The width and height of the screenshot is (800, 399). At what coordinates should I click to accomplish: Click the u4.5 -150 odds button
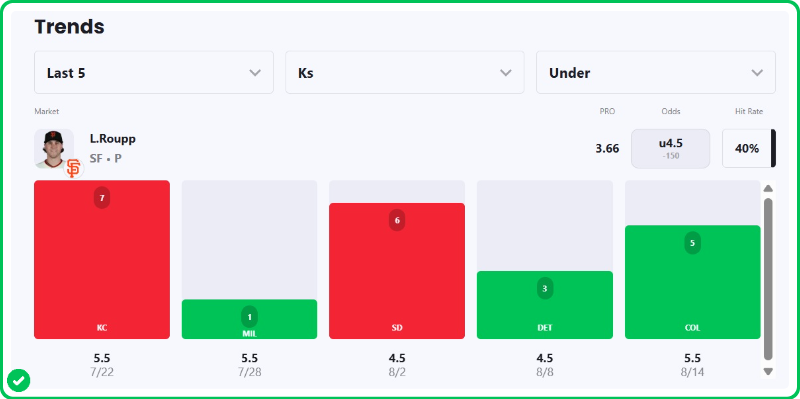coord(670,148)
